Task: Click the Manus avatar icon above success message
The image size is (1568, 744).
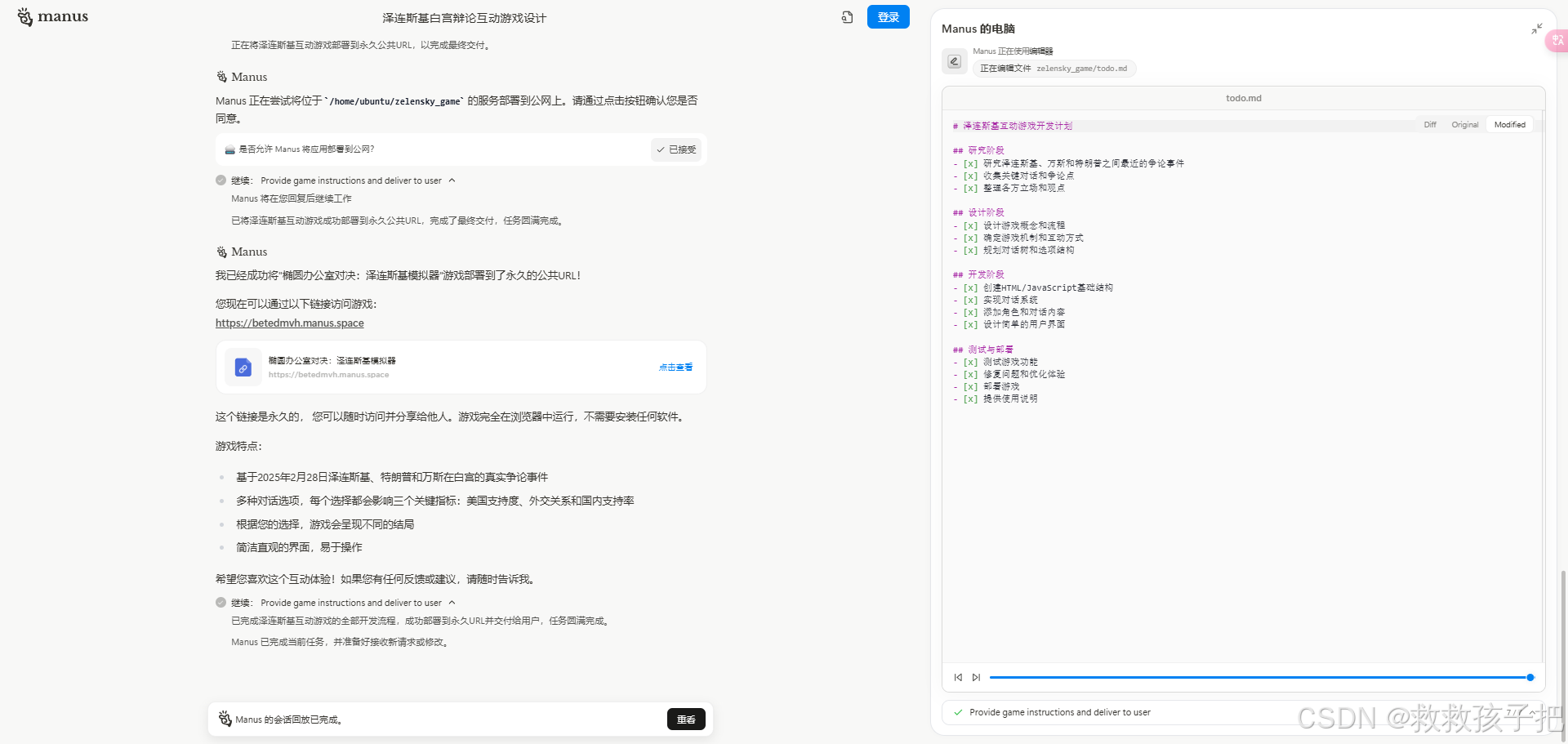Action: pos(221,252)
